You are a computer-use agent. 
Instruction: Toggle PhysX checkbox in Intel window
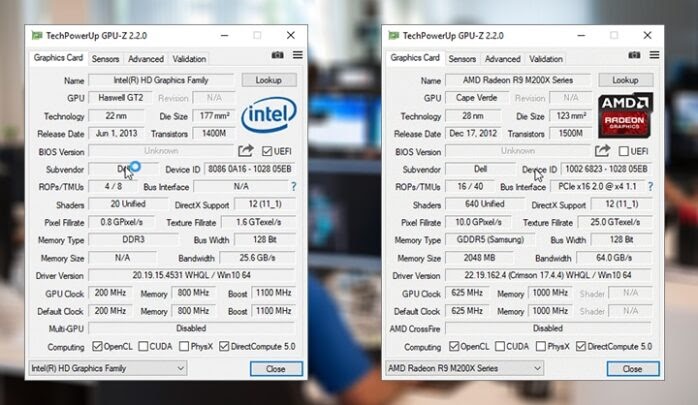click(184, 346)
